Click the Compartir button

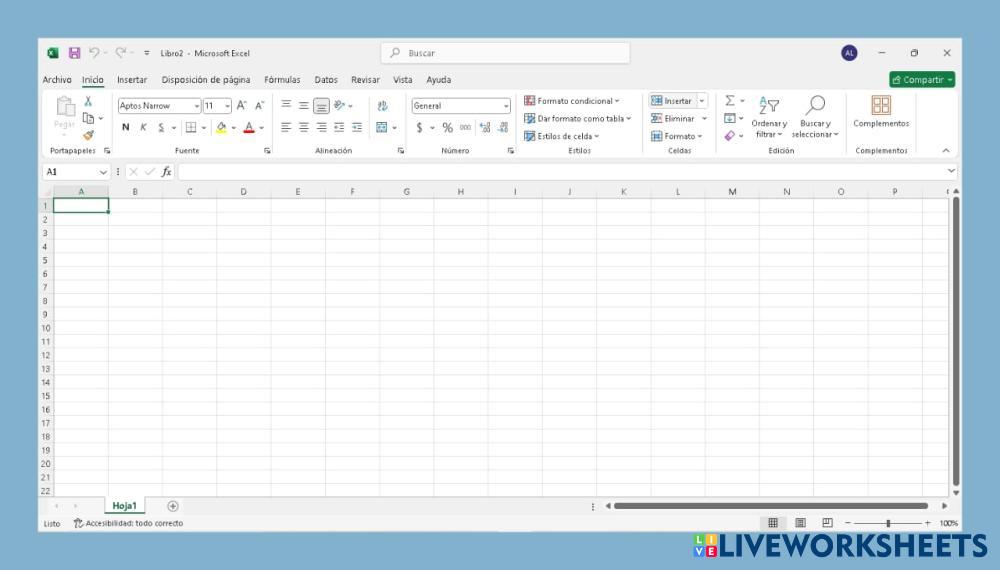[x=921, y=80]
